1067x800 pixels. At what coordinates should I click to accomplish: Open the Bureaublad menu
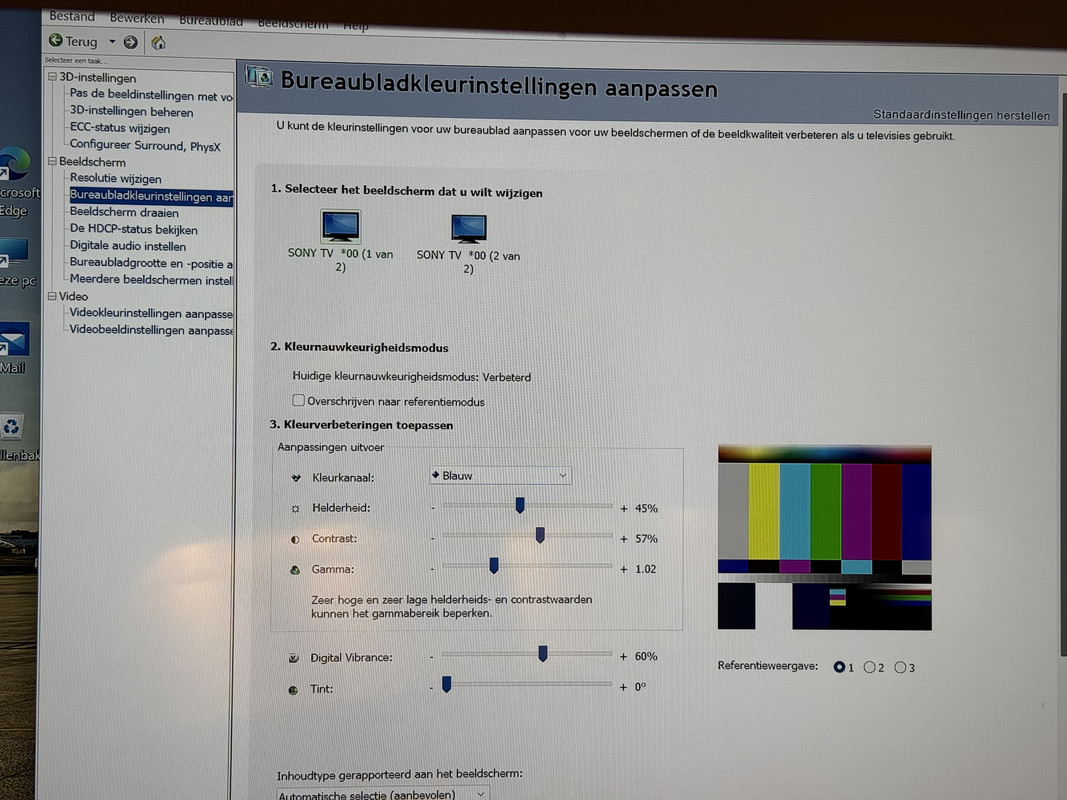tap(211, 20)
